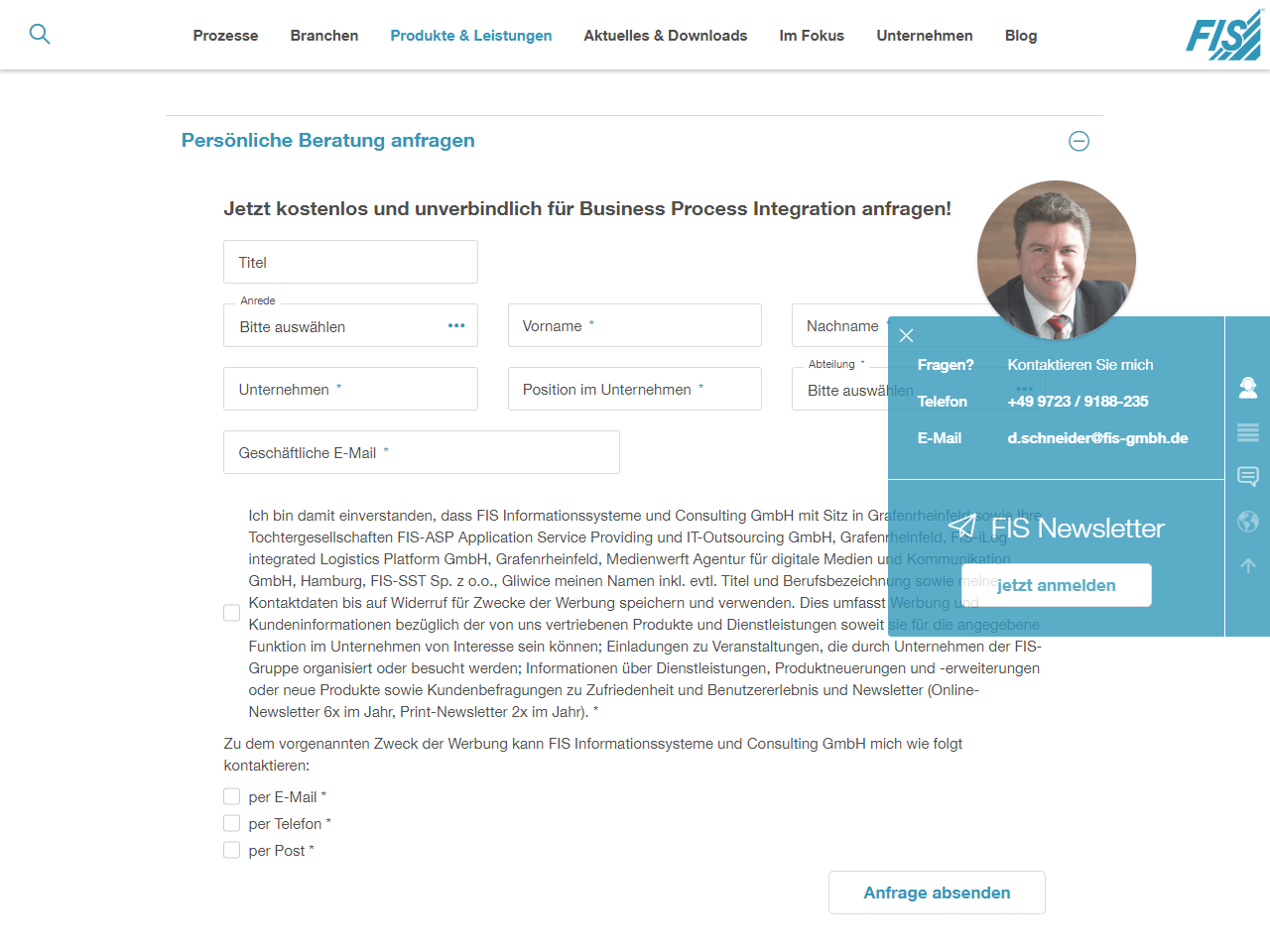Click the paper plane newsletter icon
This screenshot has width=1270, height=952.
coord(961,526)
